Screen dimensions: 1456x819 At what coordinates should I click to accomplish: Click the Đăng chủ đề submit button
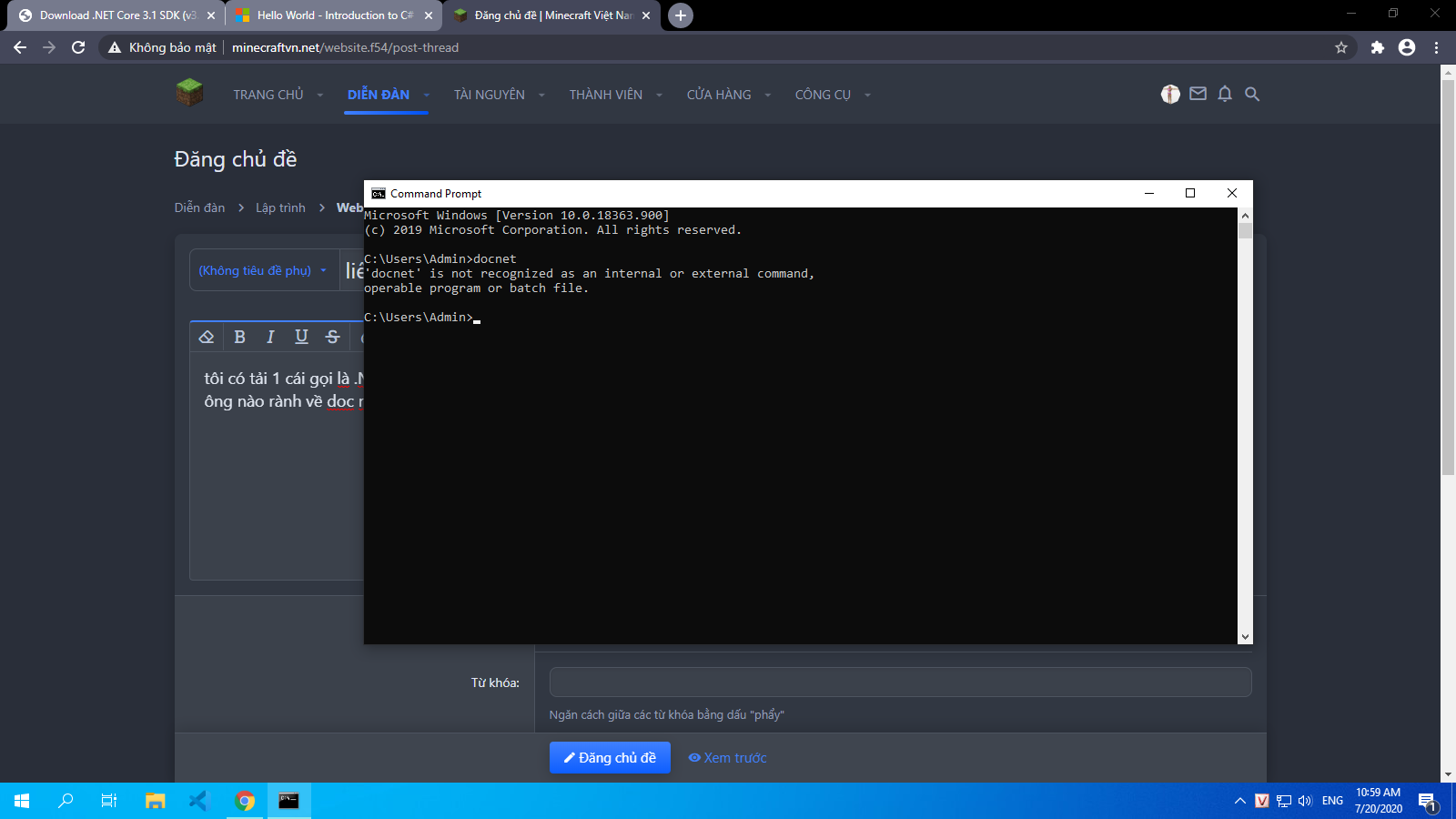610,757
